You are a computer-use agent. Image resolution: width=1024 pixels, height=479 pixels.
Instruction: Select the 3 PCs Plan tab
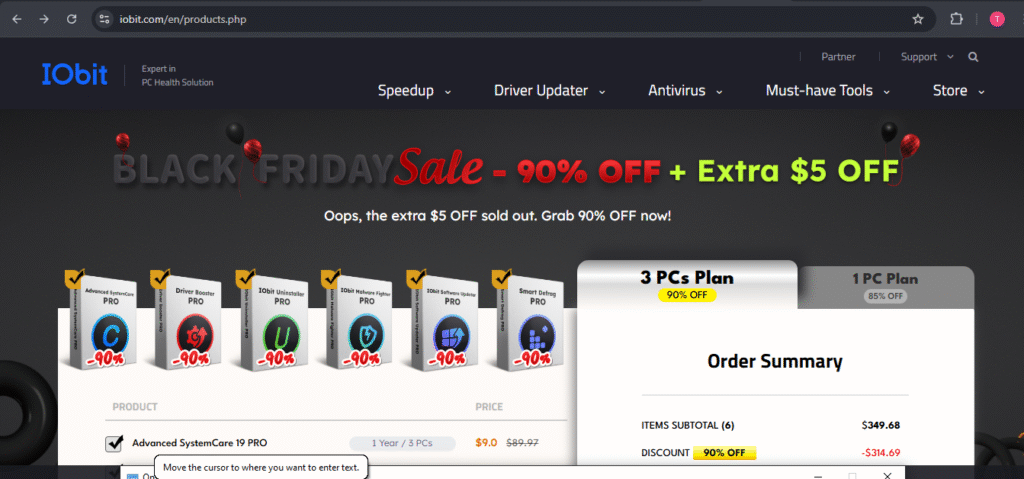coord(687,284)
